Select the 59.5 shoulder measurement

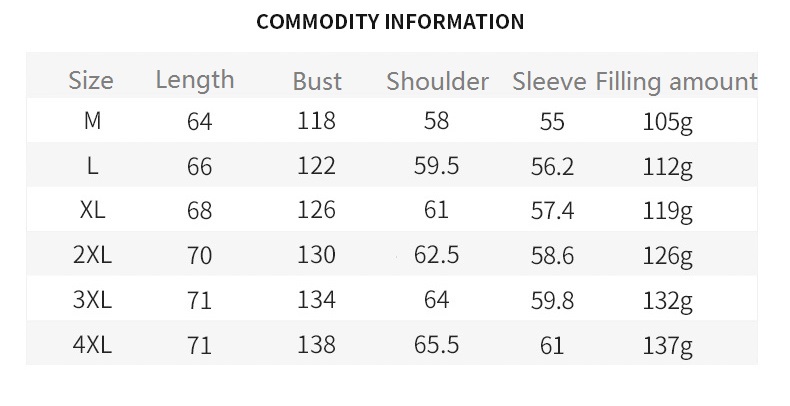click(437, 166)
